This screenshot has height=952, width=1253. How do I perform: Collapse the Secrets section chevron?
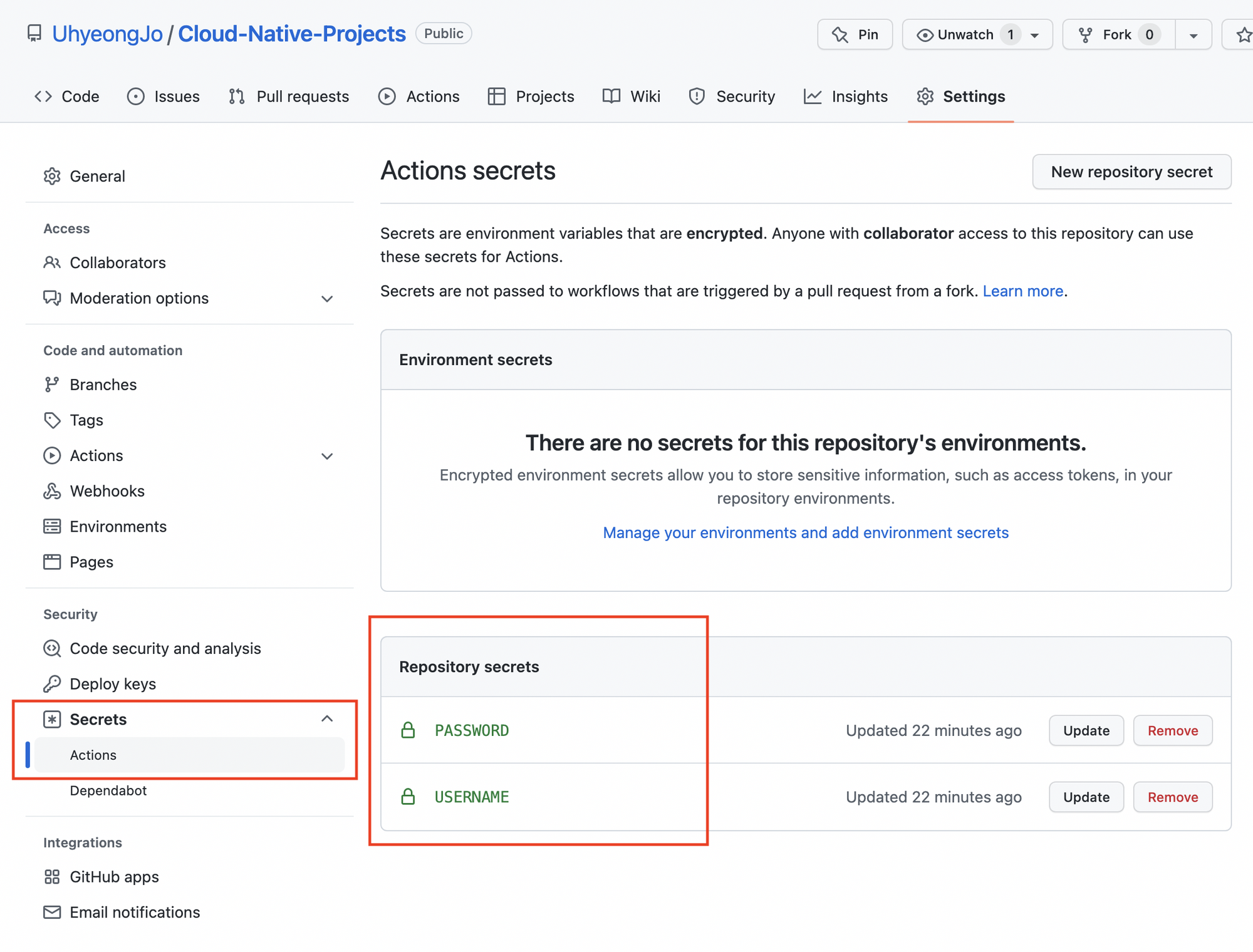(327, 719)
